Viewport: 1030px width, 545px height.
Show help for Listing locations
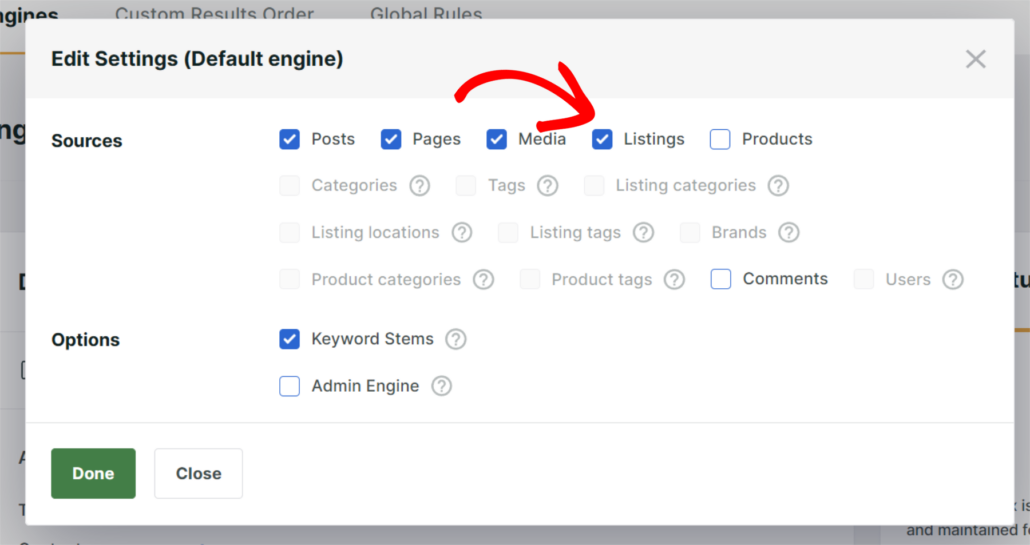click(462, 232)
